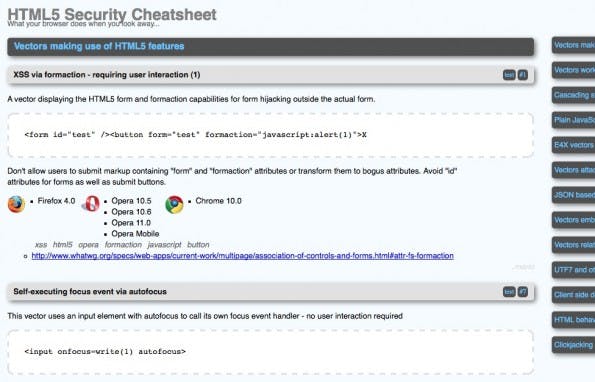Click the '#7' anchor badge on autofocus header

(x=523, y=292)
